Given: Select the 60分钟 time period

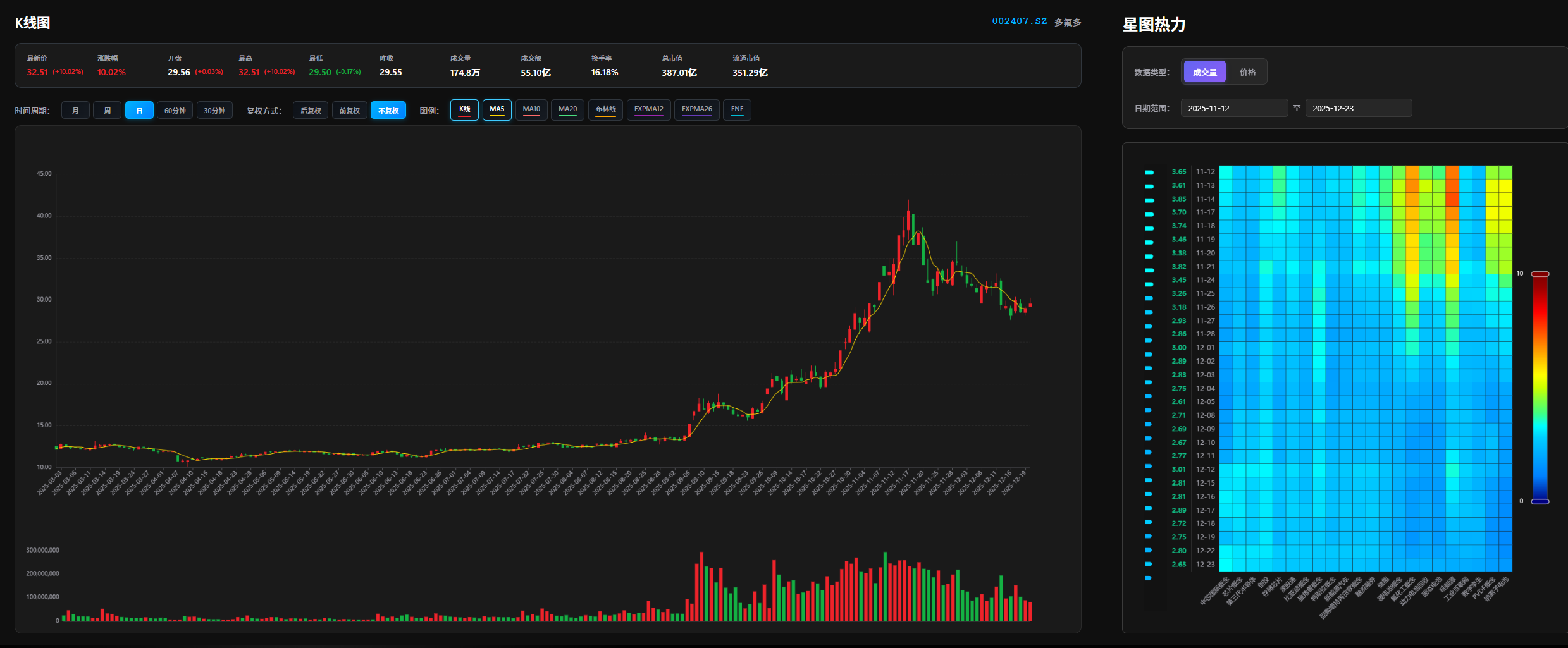Looking at the screenshot, I should [x=175, y=111].
